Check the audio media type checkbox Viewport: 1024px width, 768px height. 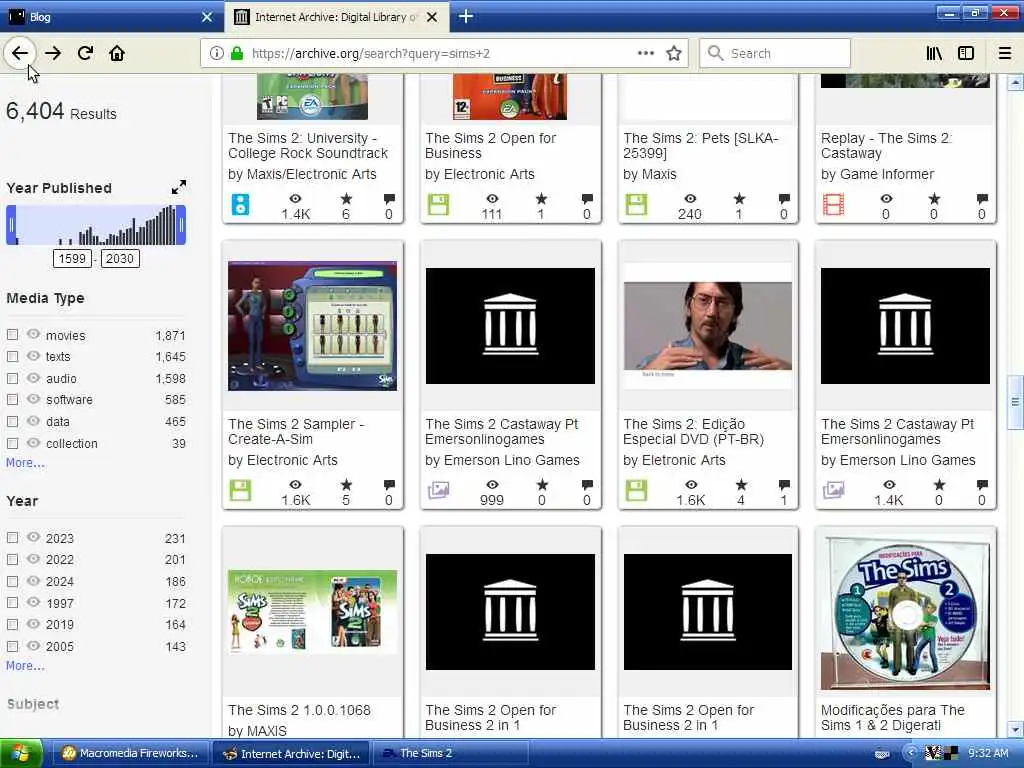click(x=12, y=378)
